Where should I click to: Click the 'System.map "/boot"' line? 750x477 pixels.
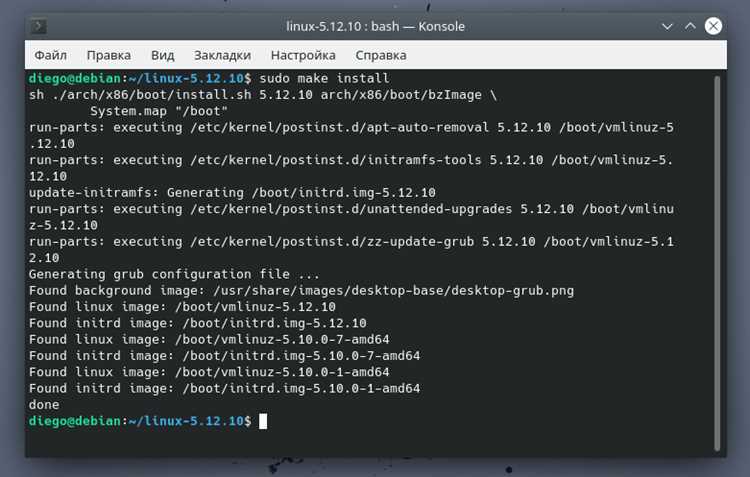(159, 111)
